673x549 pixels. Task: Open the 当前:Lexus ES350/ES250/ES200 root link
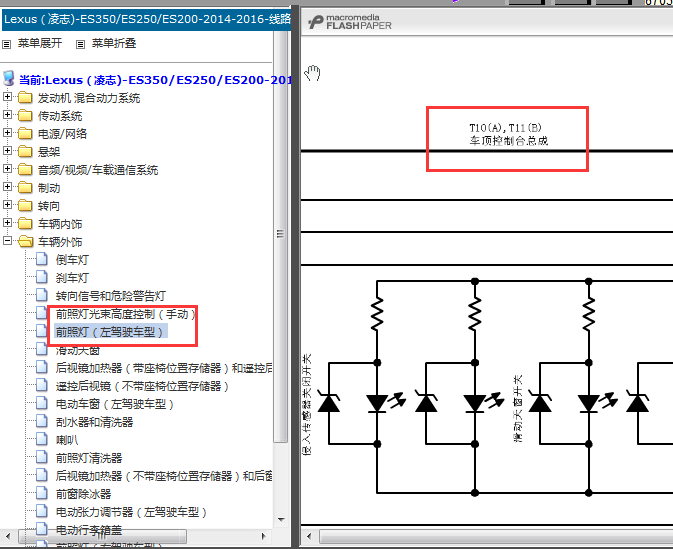[155, 80]
